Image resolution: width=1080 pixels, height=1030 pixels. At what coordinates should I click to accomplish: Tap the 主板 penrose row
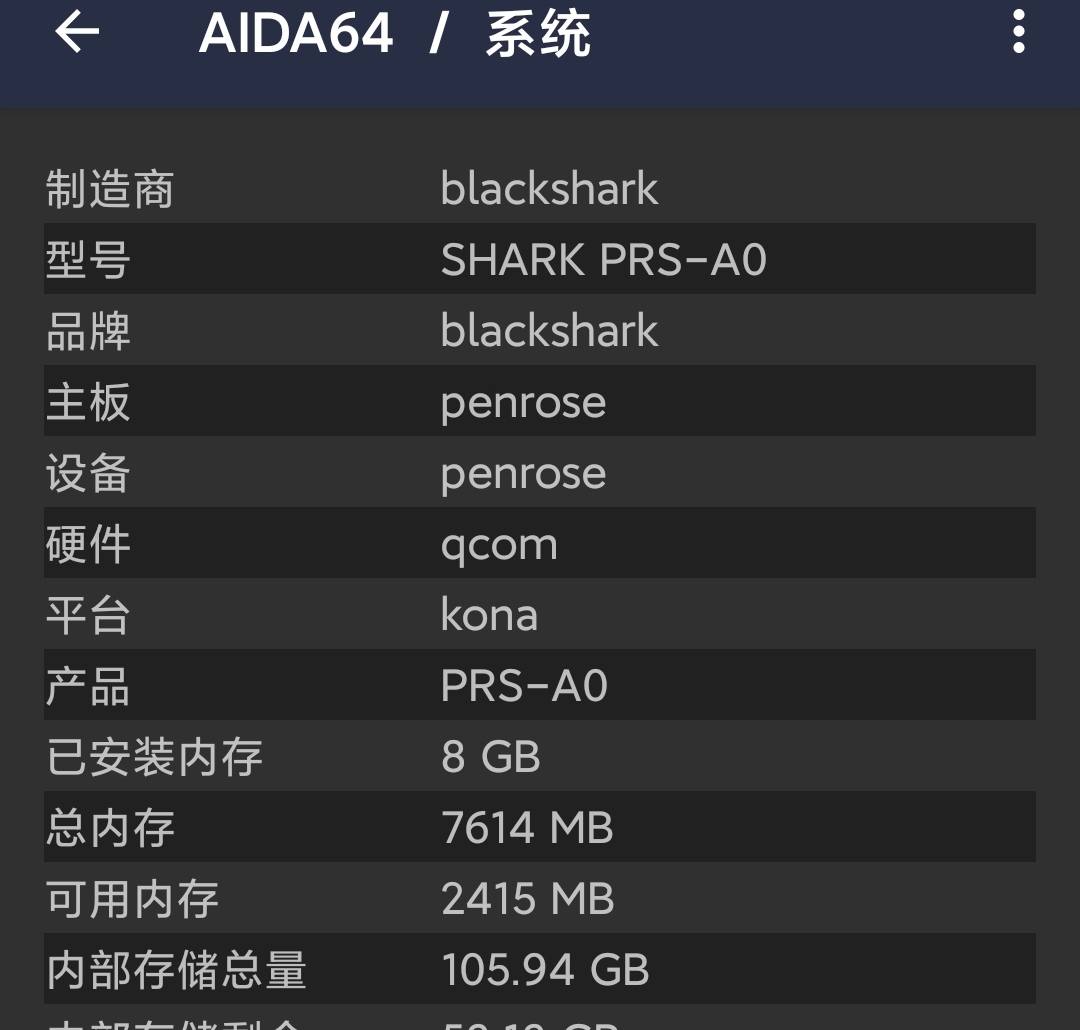coord(540,400)
